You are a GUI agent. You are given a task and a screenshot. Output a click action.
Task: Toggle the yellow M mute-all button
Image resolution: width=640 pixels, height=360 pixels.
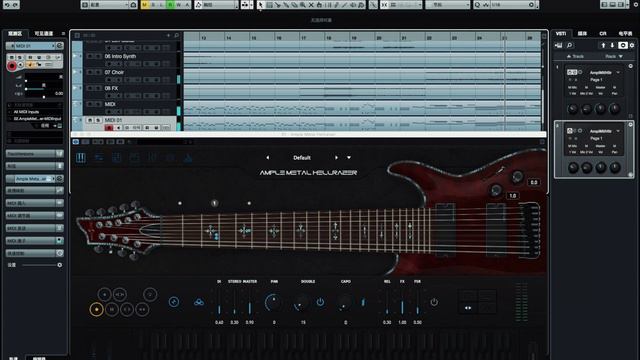[x=144, y=5]
